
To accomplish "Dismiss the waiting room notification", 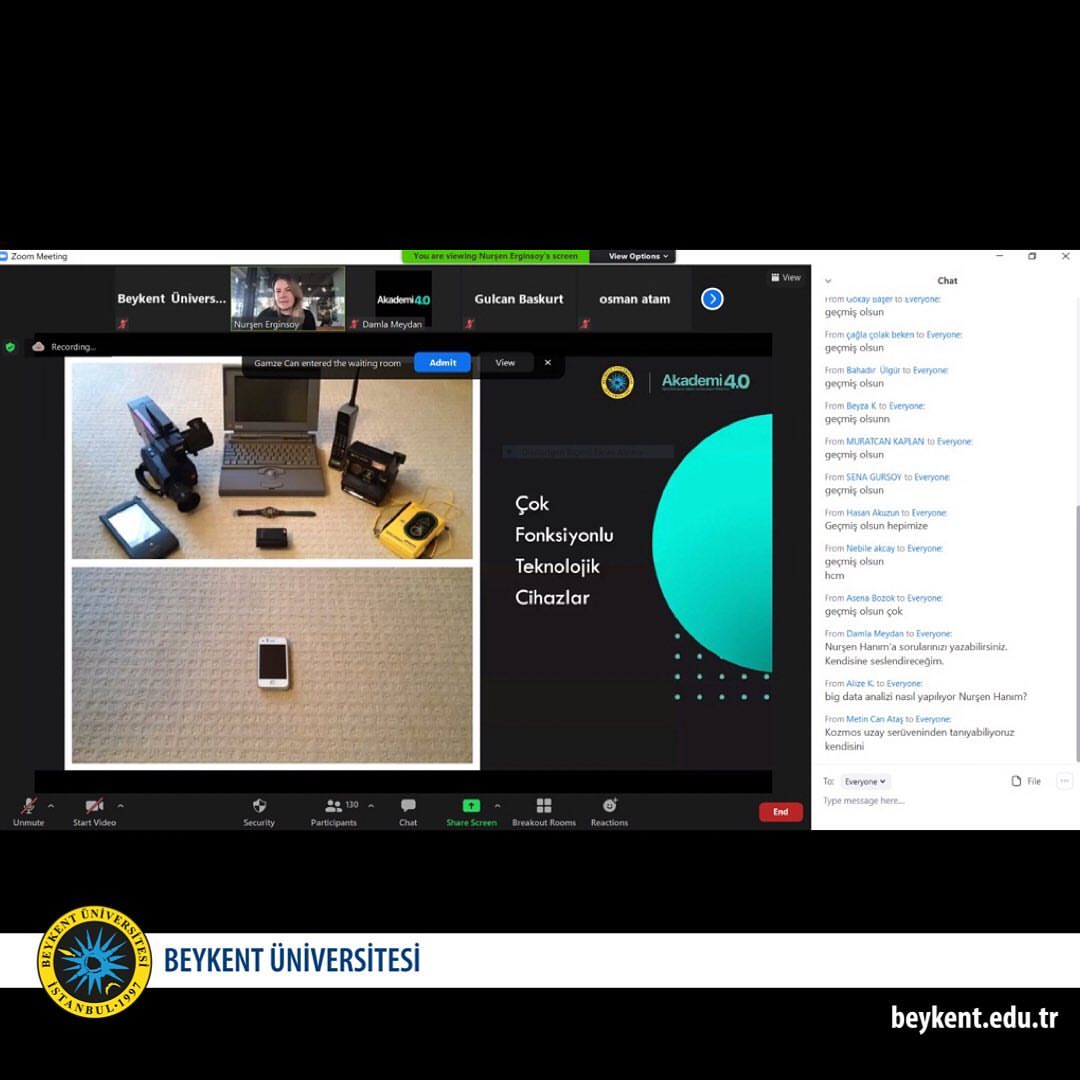I will click(x=548, y=363).
